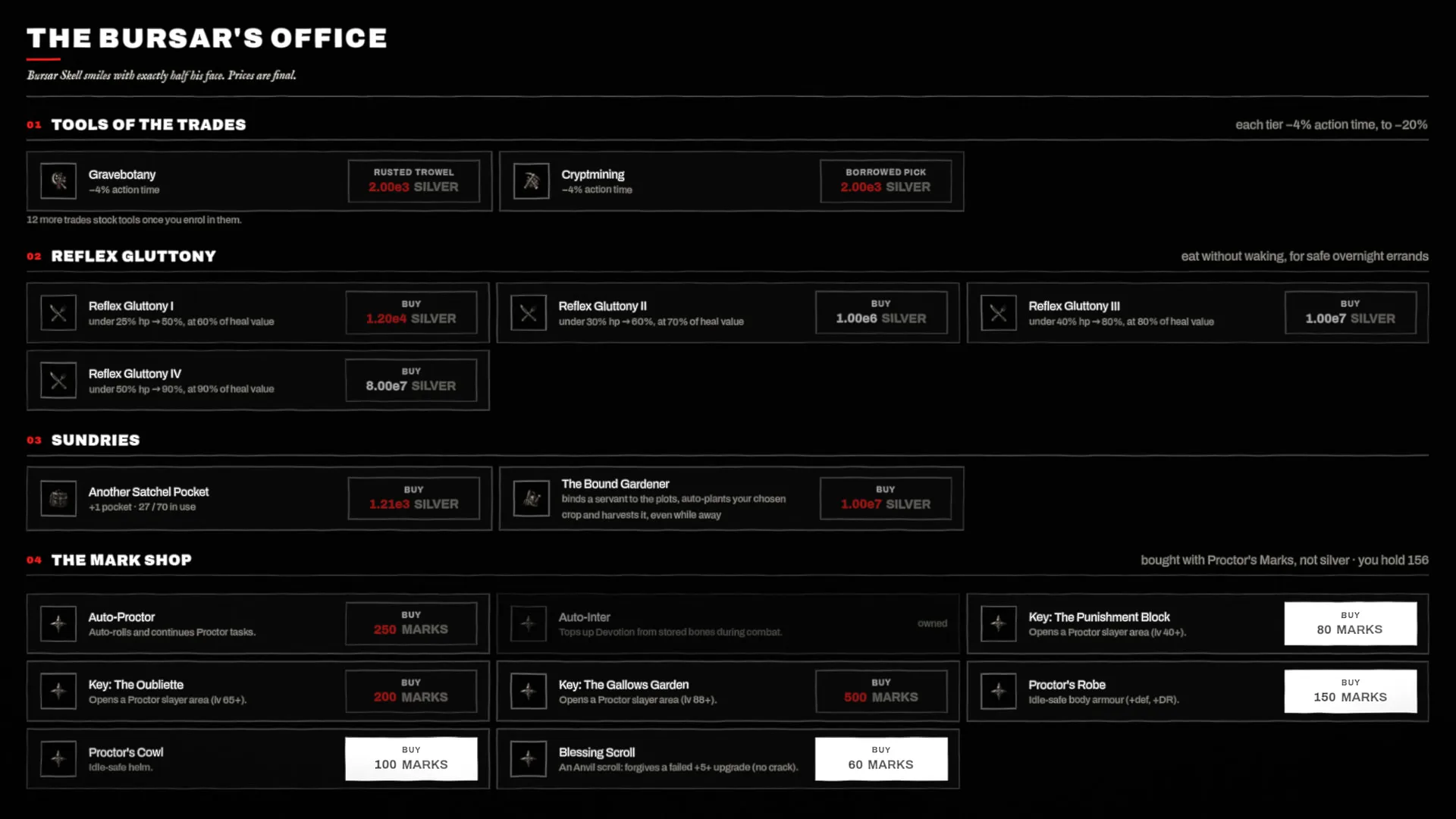Purchase Proctor's Cowl for 100 marks

tap(411, 758)
